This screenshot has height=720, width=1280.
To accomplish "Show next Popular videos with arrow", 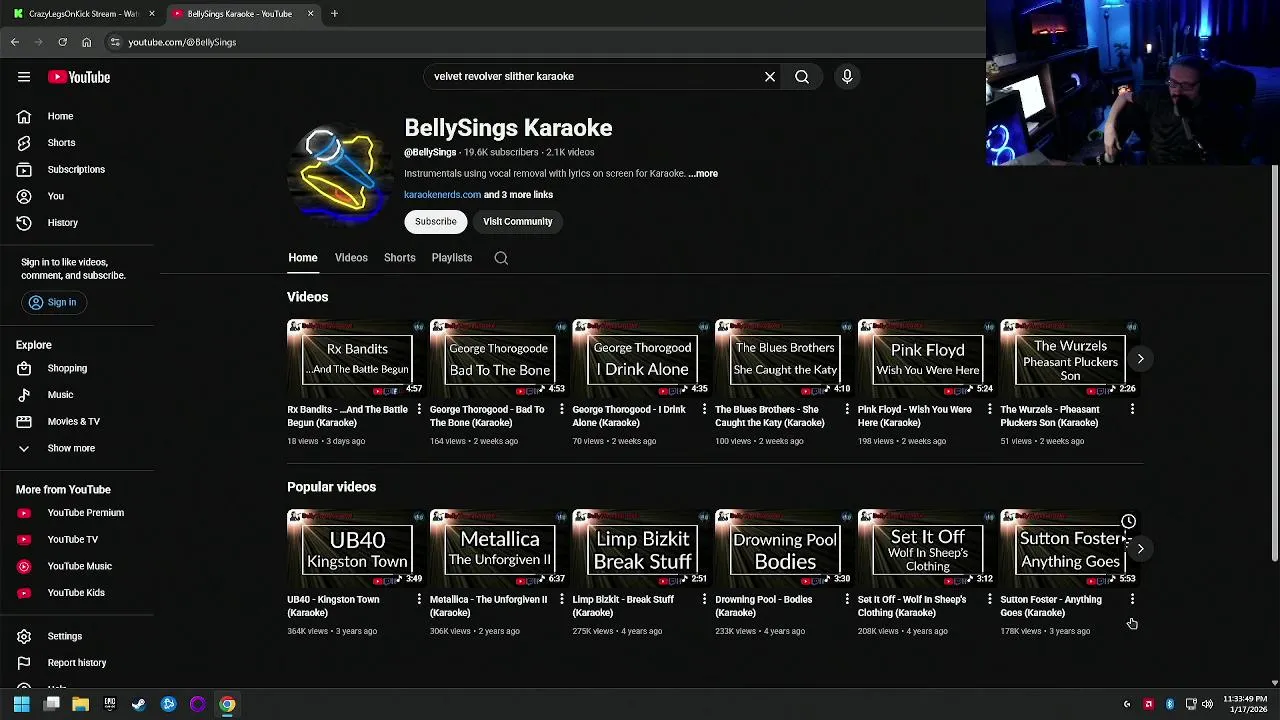I will (x=1140, y=549).
